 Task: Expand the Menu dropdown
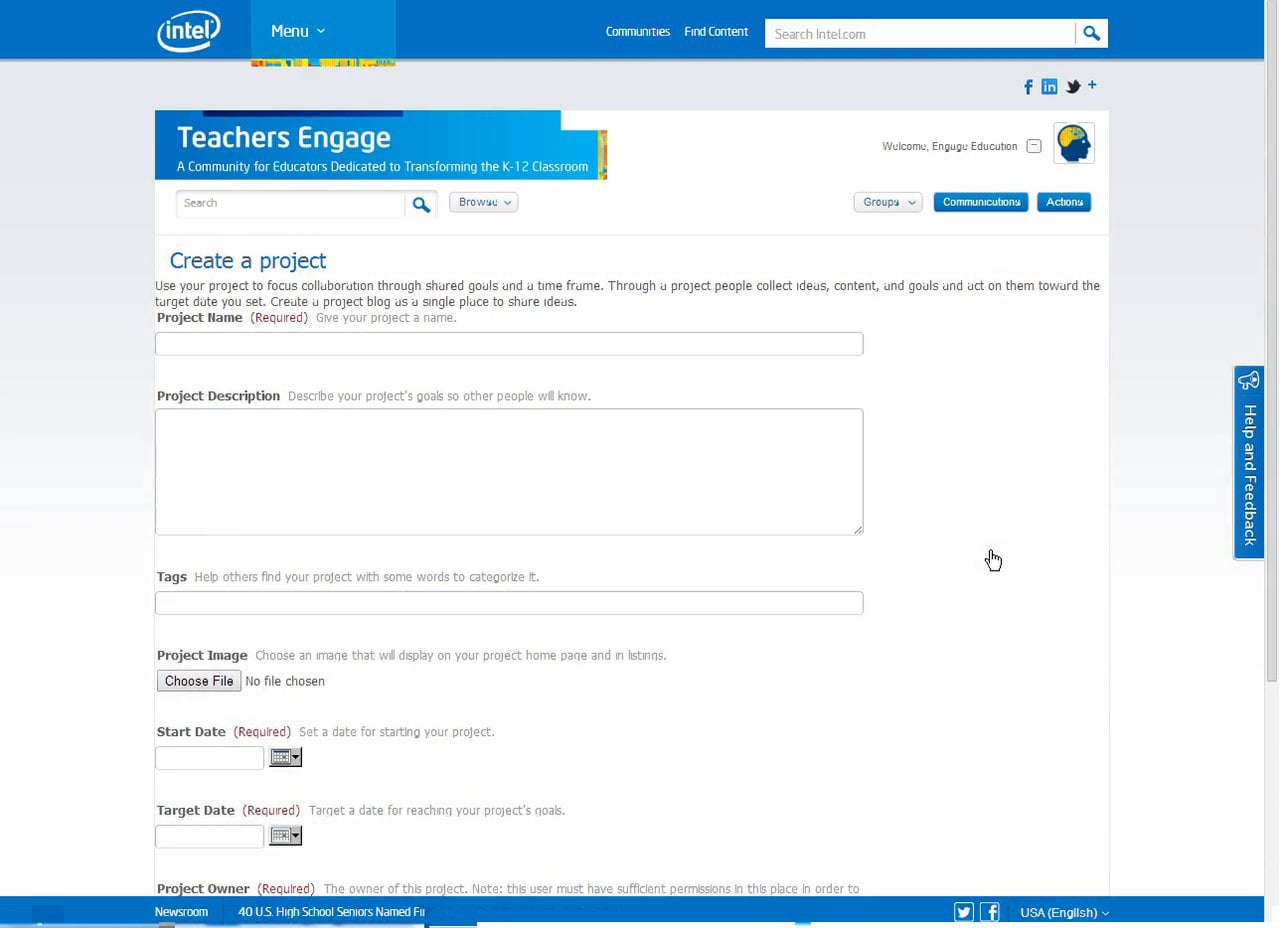pos(298,31)
